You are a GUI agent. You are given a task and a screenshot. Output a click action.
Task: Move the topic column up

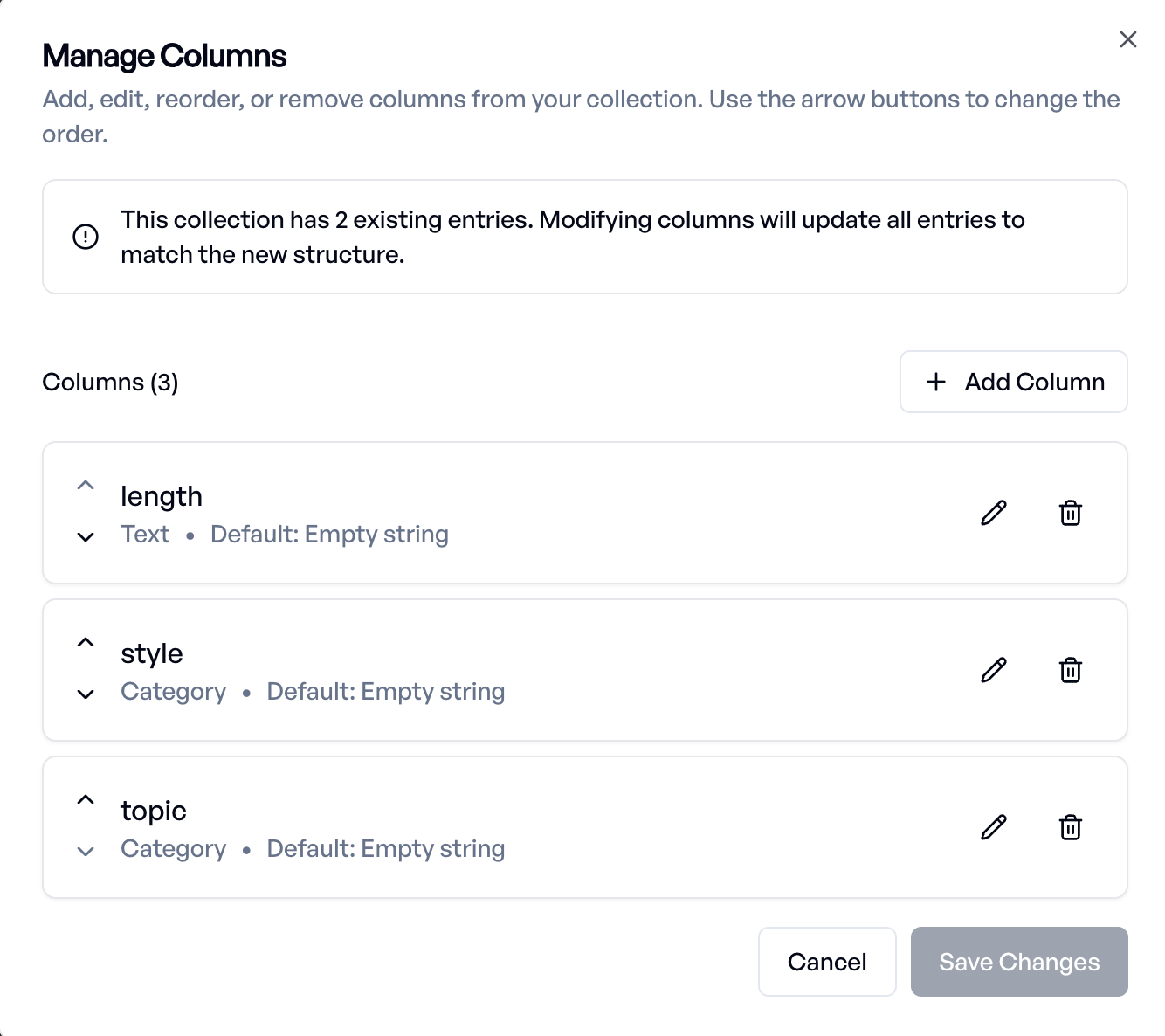click(x=86, y=800)
